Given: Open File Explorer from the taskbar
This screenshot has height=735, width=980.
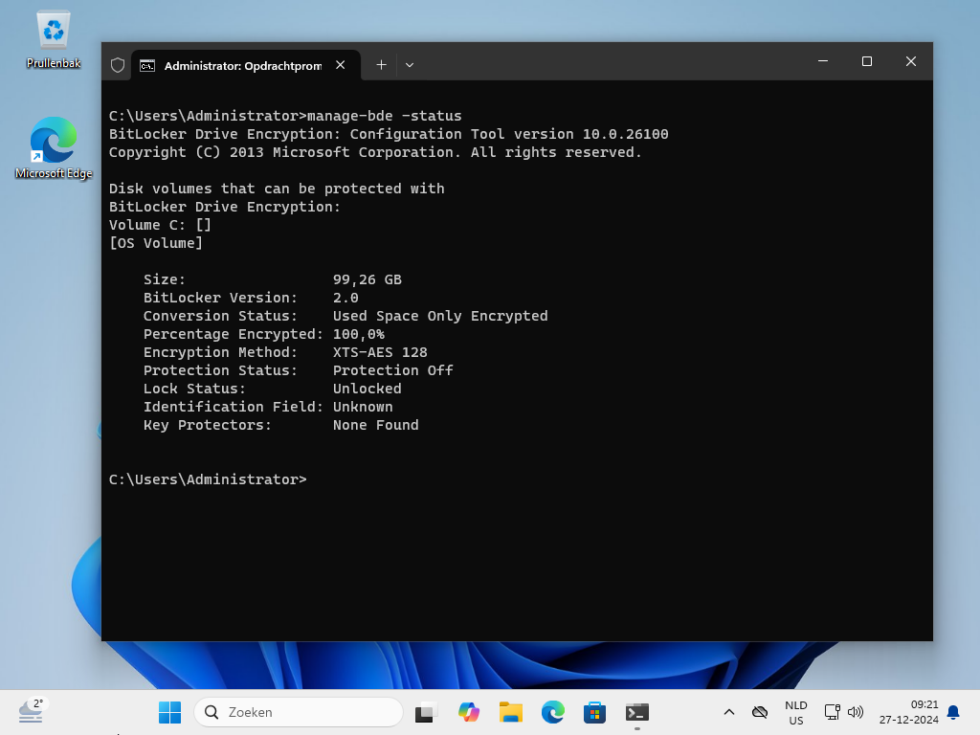Looking at the screenshot, I should 510,712.
